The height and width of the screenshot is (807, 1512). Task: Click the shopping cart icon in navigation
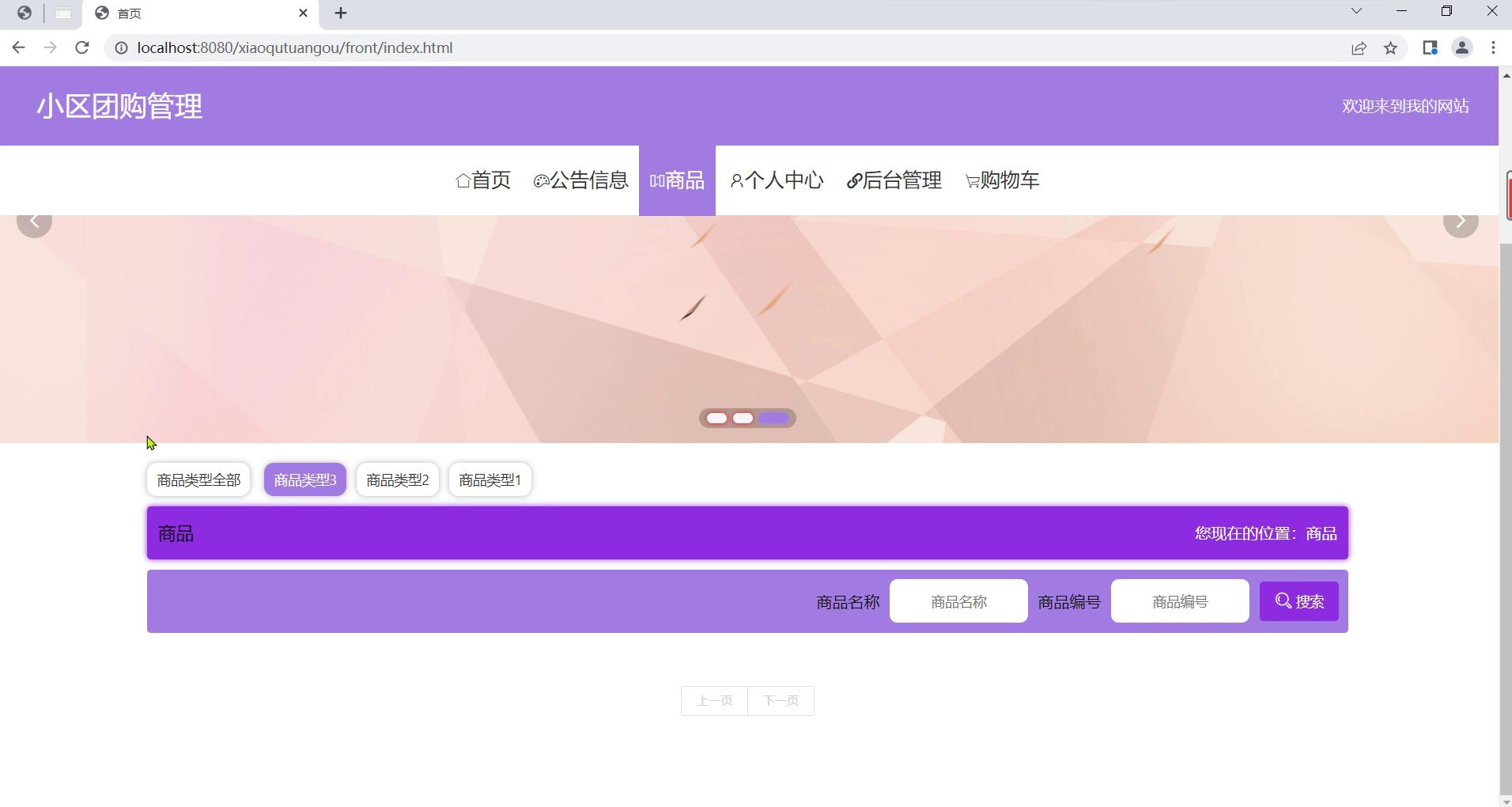pos(972,181)
